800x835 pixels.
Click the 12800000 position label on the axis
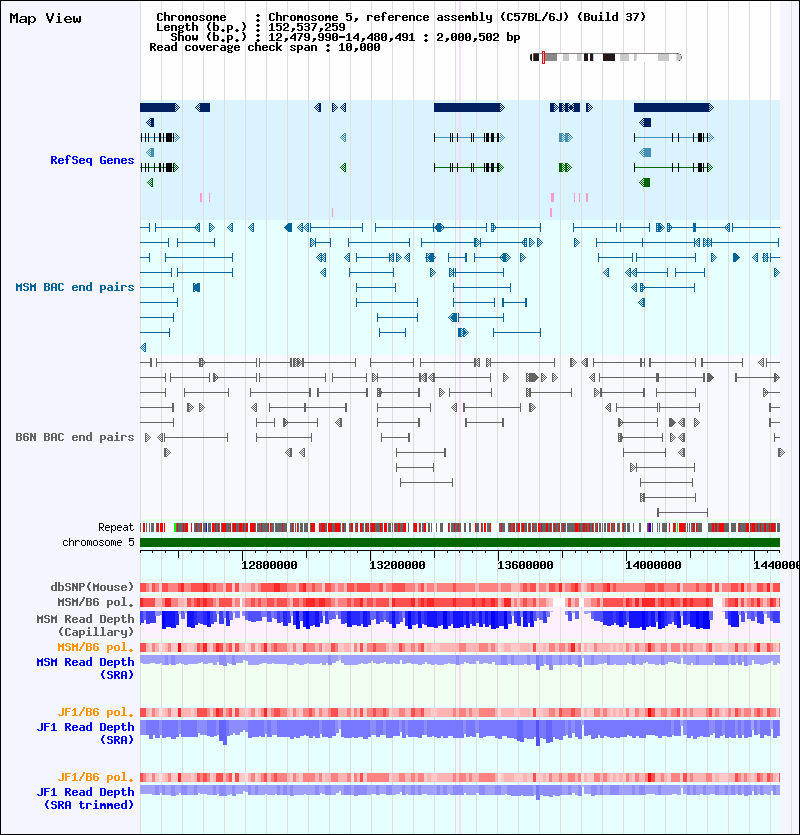pos(269,565)
